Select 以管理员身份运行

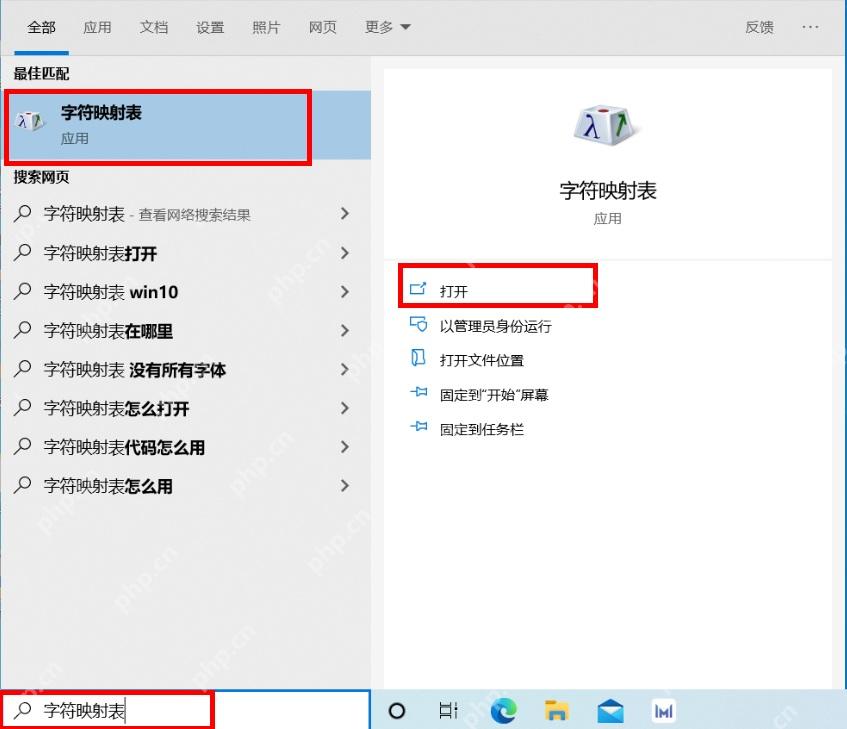(495, 326)
